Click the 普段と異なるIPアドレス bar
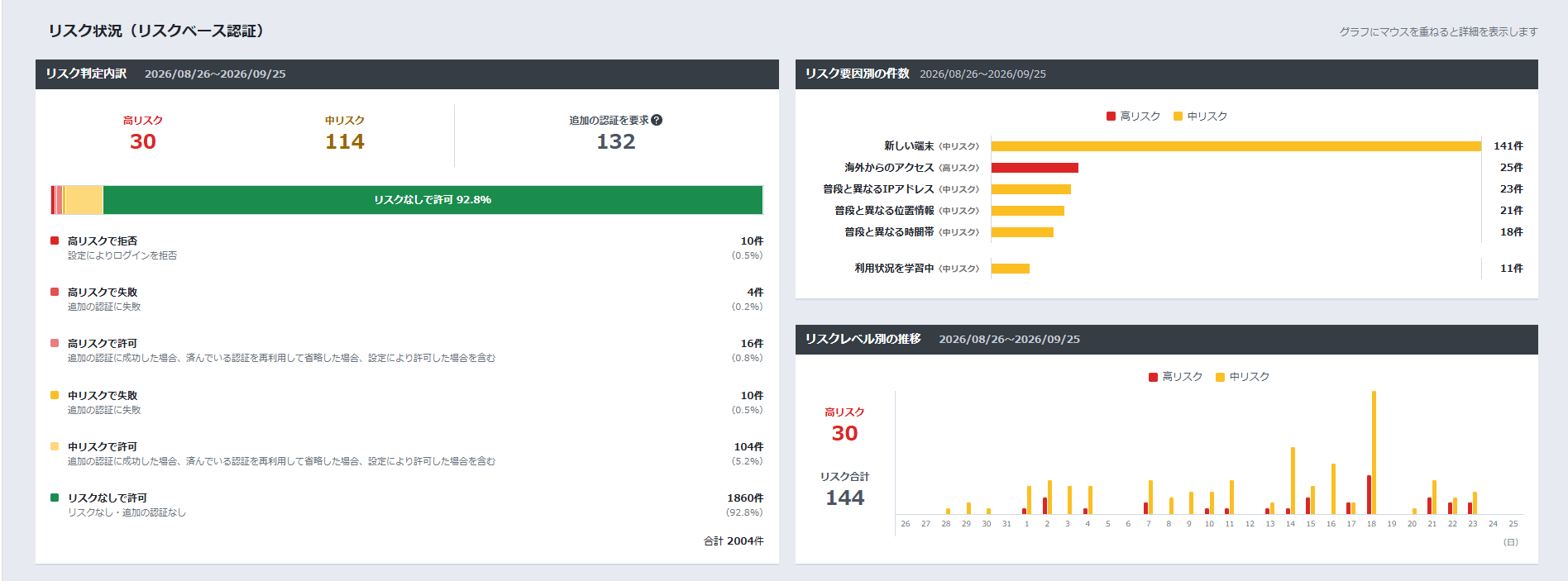This screenshot has width=1568, height=581. pyautogui.click(x=1031, y=189)
